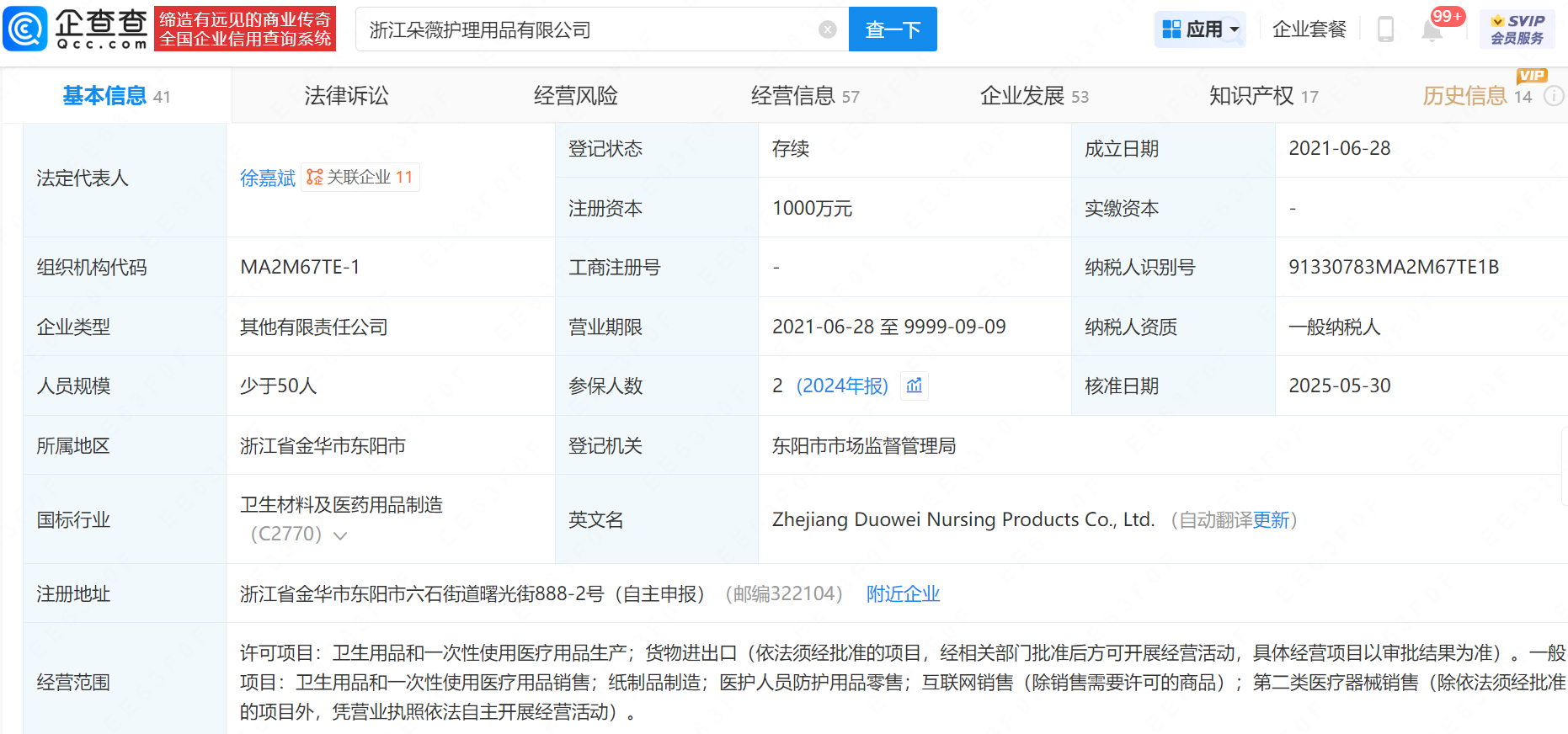Viewport: 1568px width, 734px height.
Task: Open the 企业套餐 link
Action: point(1309,29)
